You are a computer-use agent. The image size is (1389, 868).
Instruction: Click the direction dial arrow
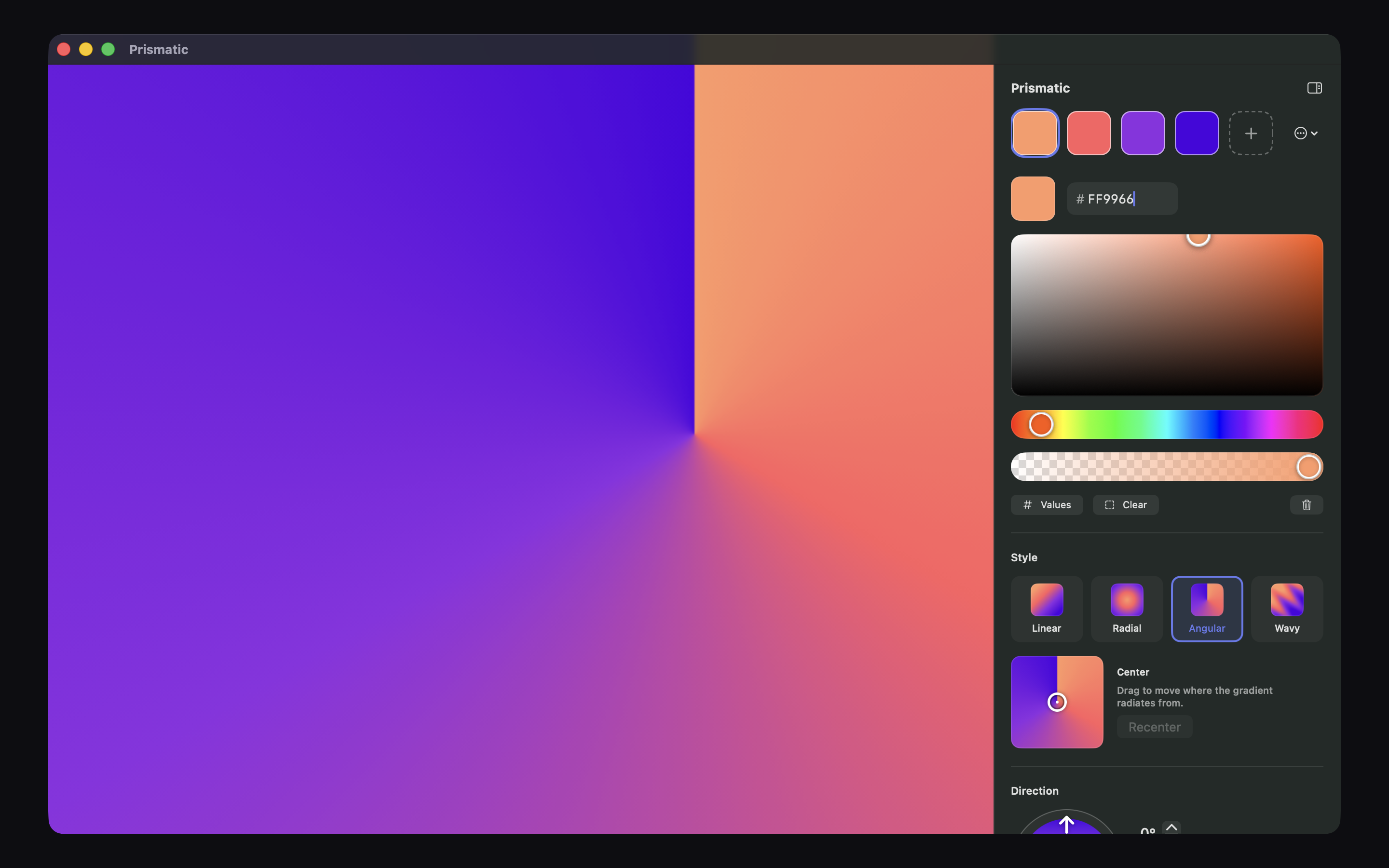1066,825
